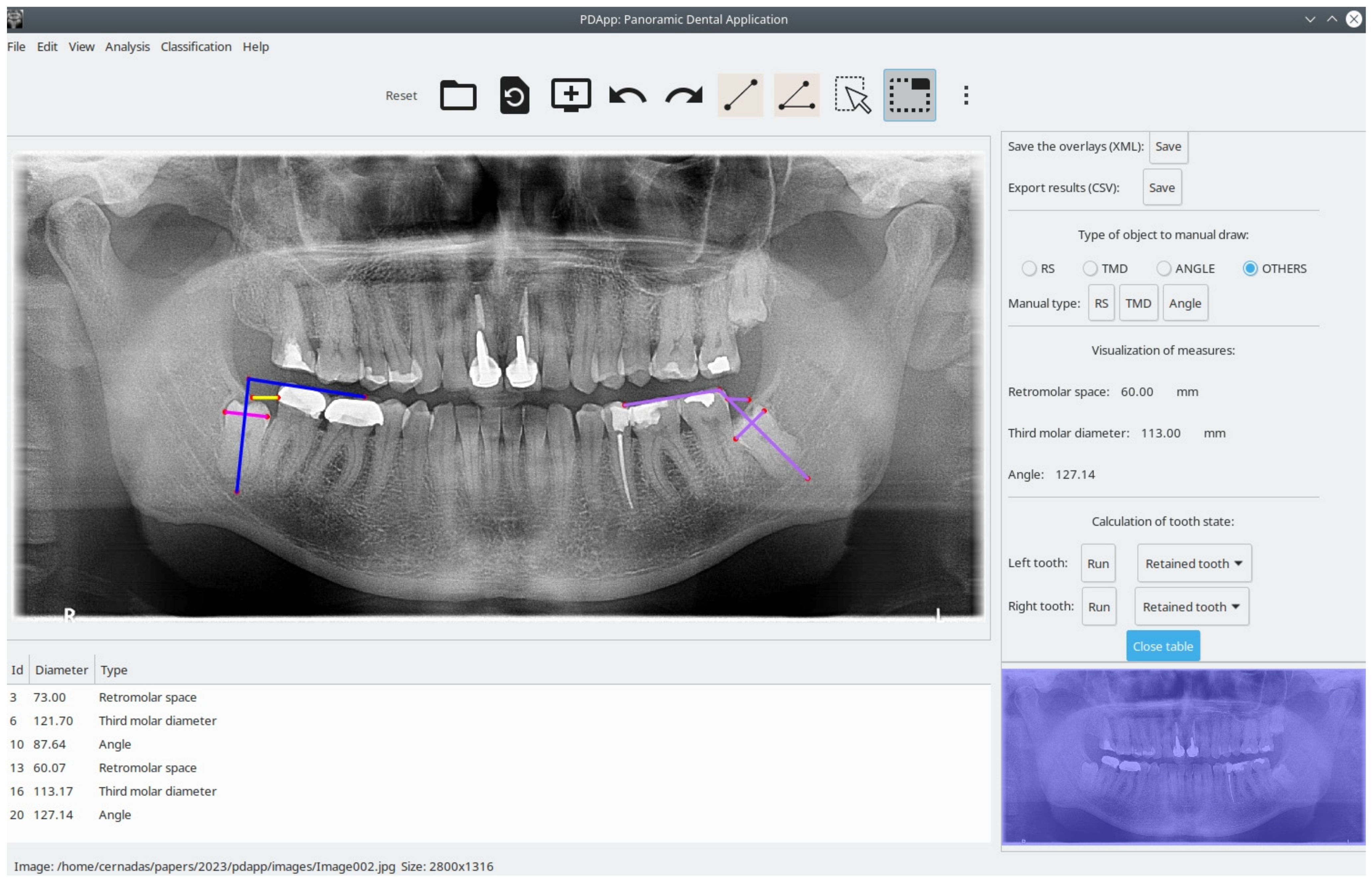Open the Classification menu
1372x882 pixels.
point(196,47)
